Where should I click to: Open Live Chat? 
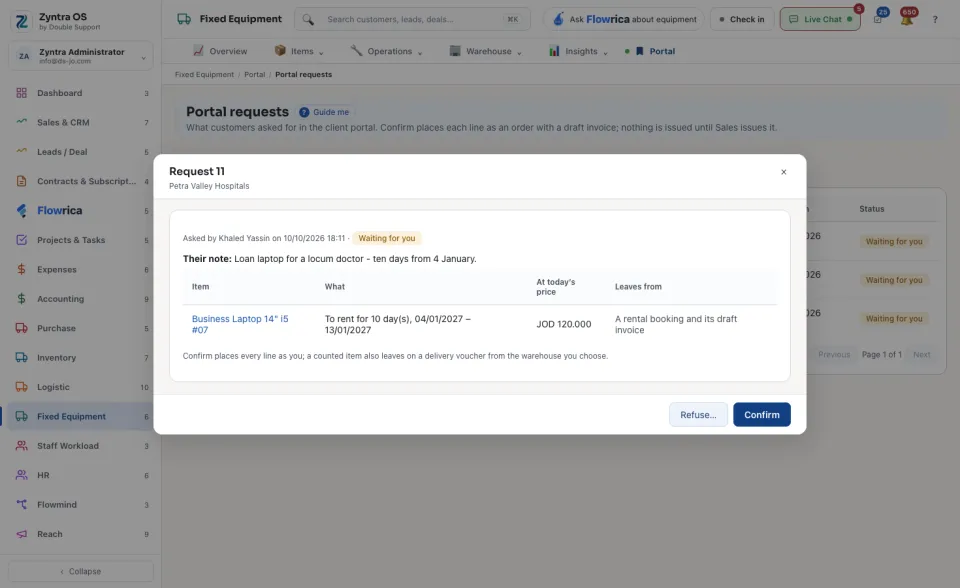[820, 20]
